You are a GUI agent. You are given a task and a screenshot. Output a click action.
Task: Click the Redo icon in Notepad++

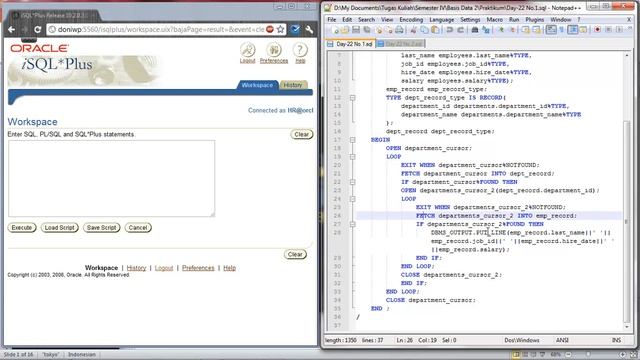pyautogui.click(x=460, y=30)
